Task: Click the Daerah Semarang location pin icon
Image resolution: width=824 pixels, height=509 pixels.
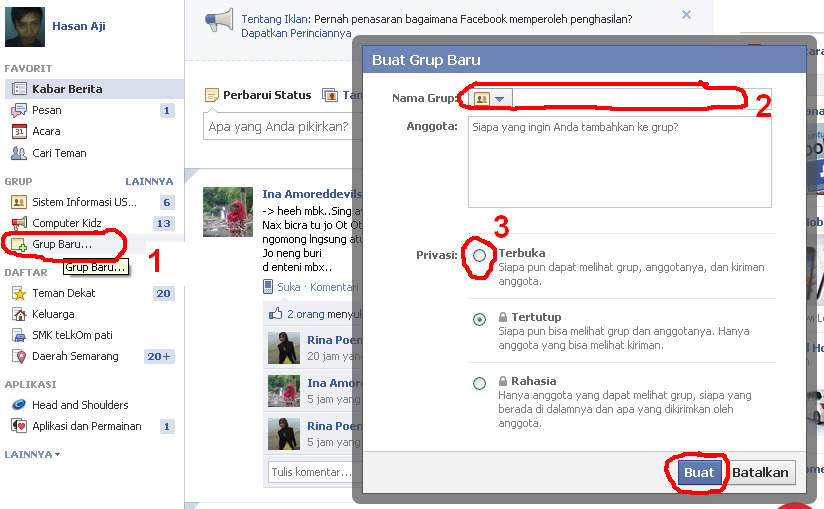Action: (x=20, y=357)
